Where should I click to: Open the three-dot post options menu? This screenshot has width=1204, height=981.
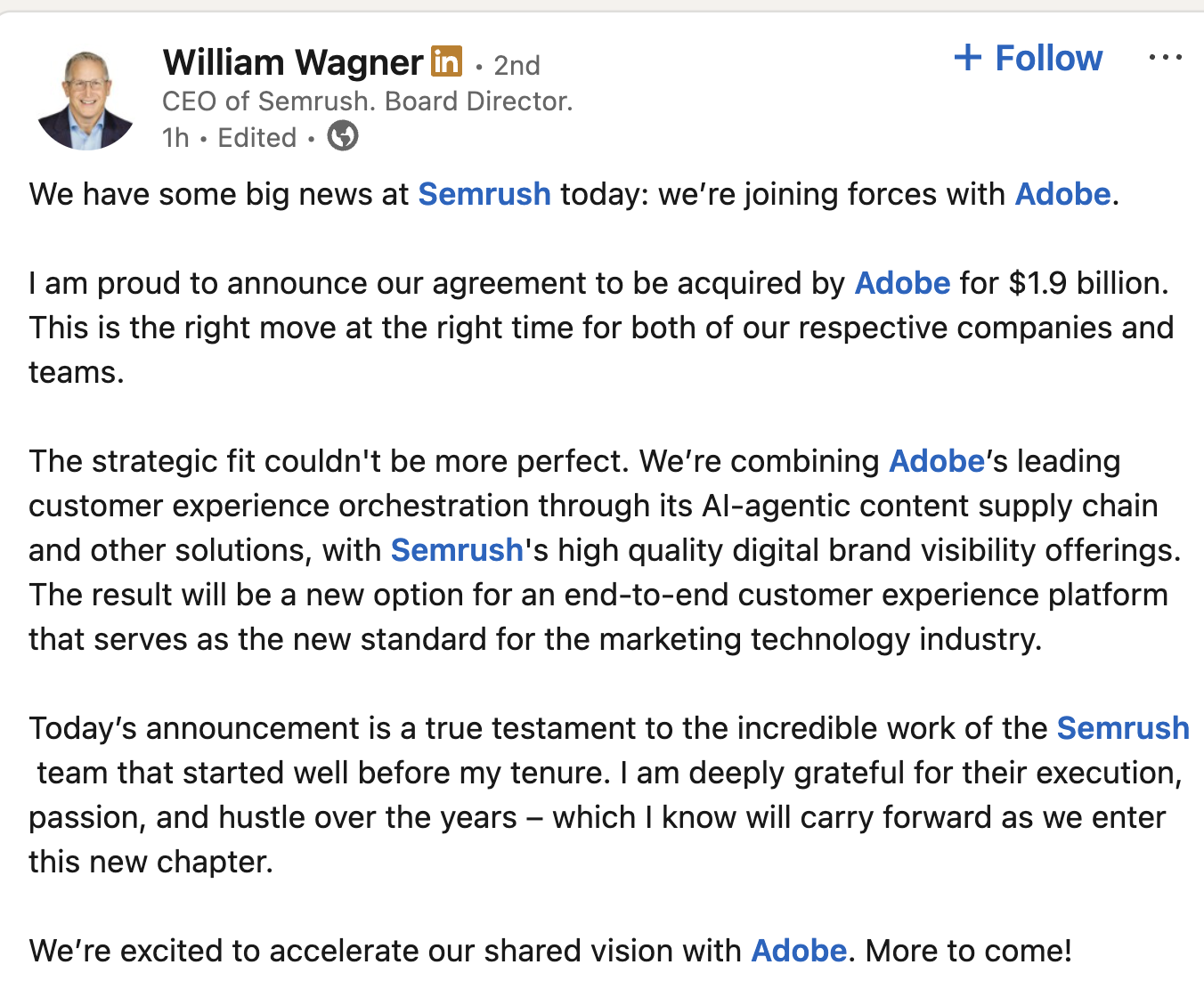(x=1165, y=57)
